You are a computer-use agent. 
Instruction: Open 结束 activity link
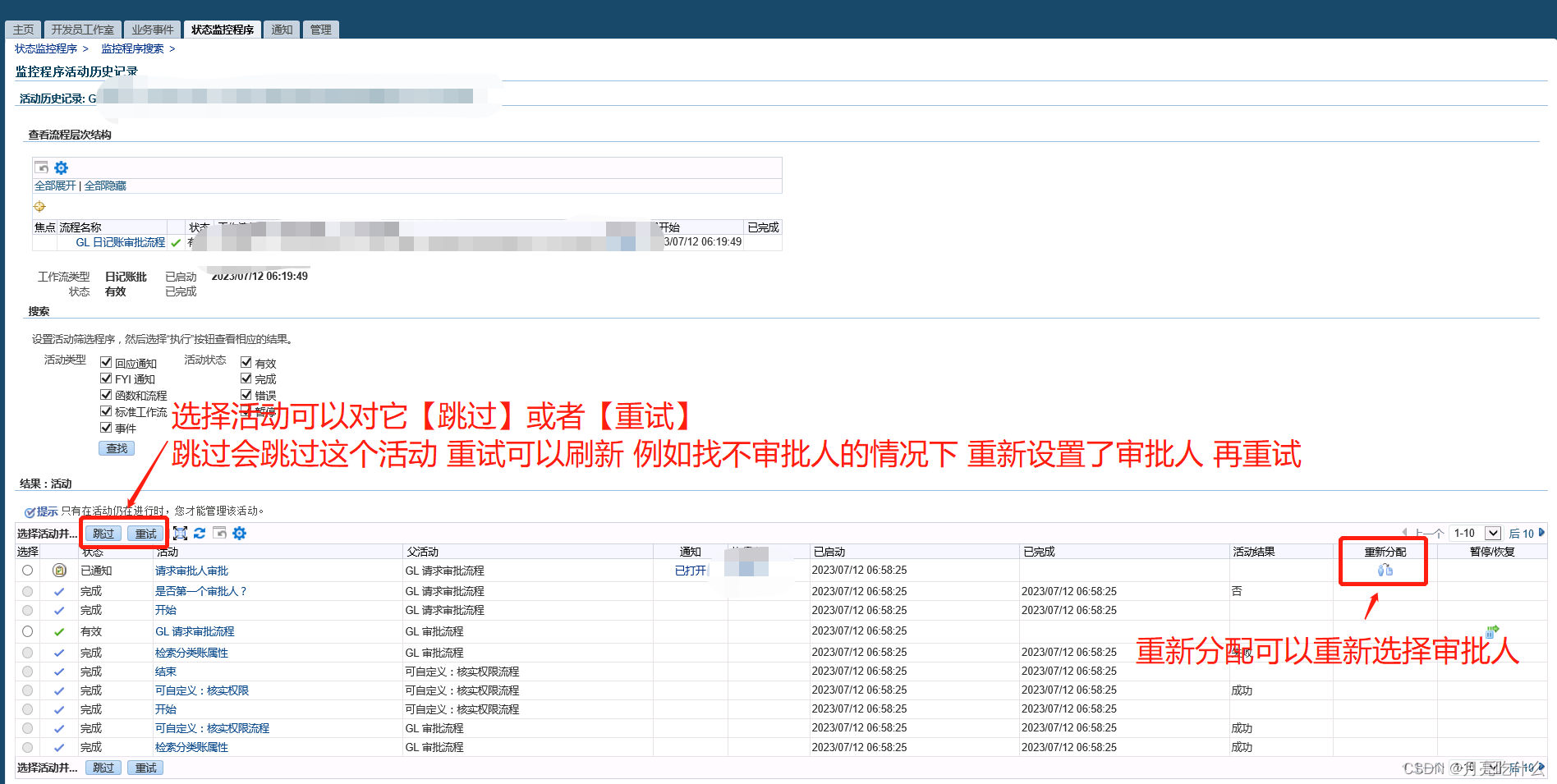(x=166, y=672)
